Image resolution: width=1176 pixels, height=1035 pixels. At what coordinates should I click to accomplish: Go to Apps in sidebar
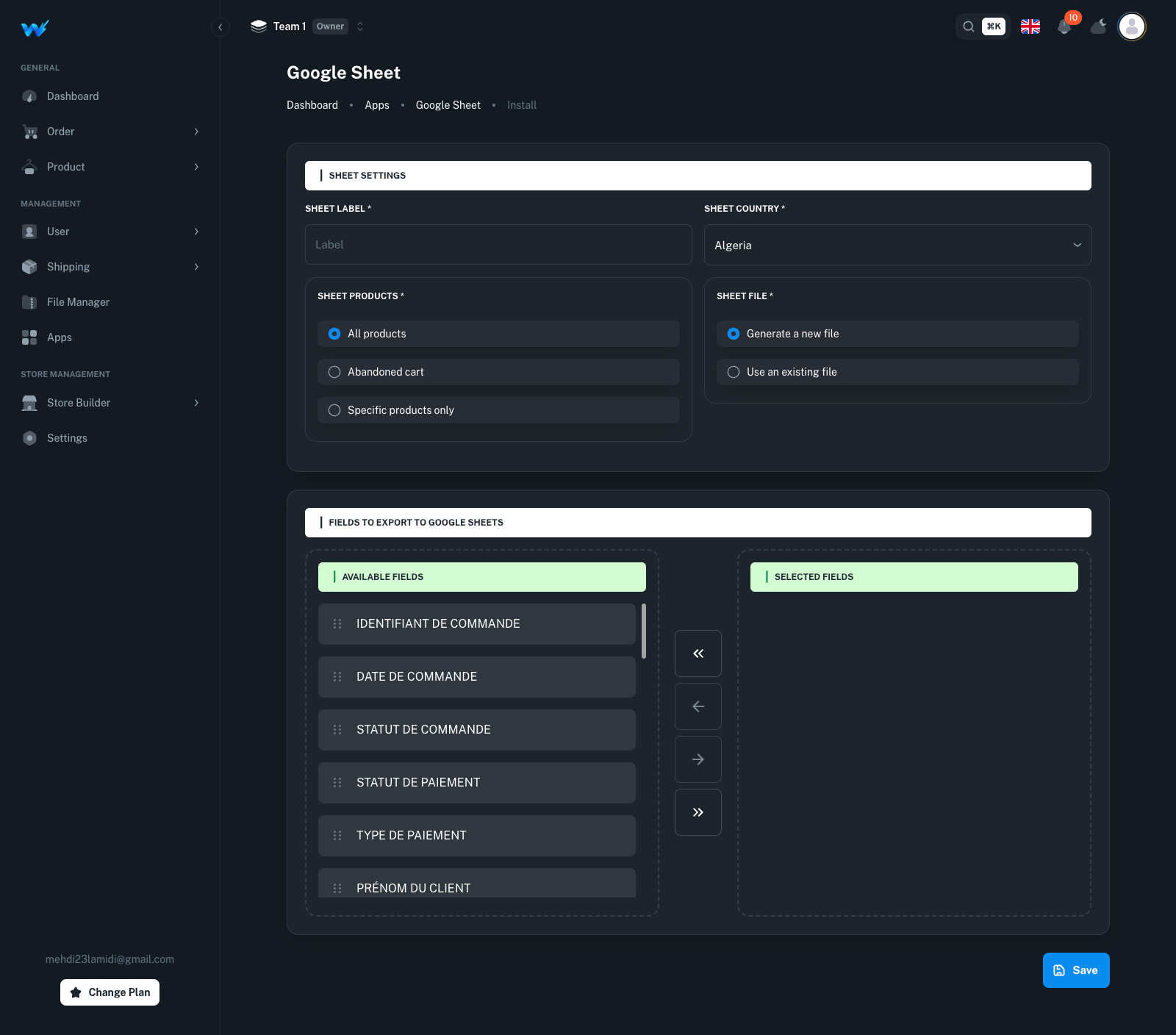(60, 337)
